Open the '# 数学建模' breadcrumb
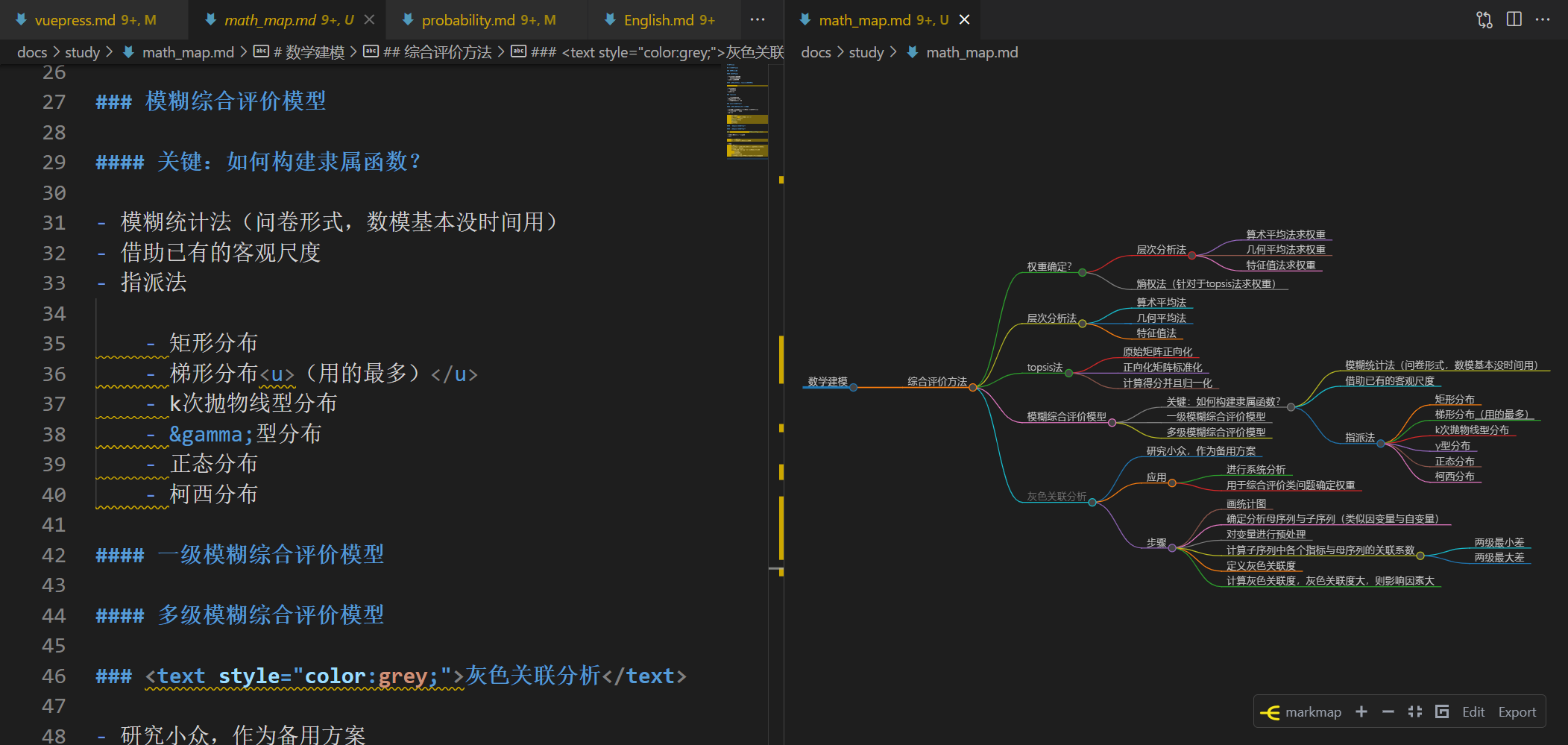Image resolution: width=1568 pixels, height=745 pixels. pyautogui.click(x=309, y=52)
